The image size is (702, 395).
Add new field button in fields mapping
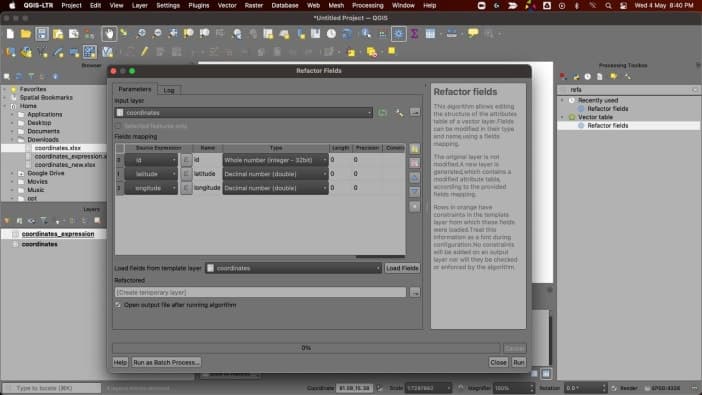click(x=415, y=149)
